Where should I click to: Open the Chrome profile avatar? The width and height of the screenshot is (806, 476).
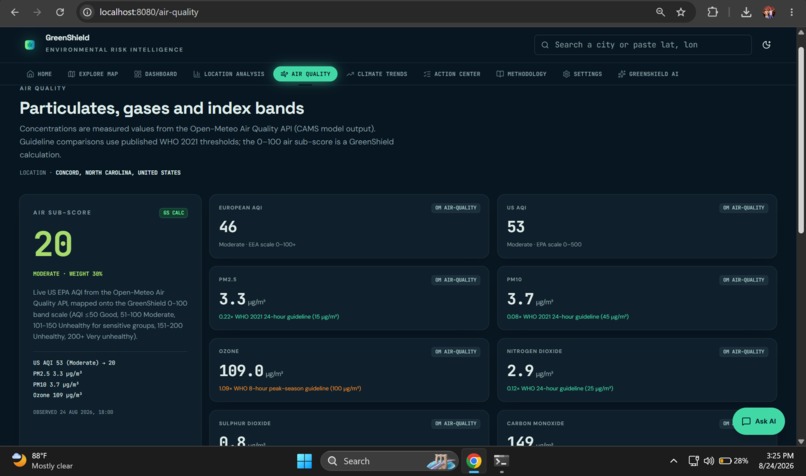pyautogui.click(x=769, y=12)
